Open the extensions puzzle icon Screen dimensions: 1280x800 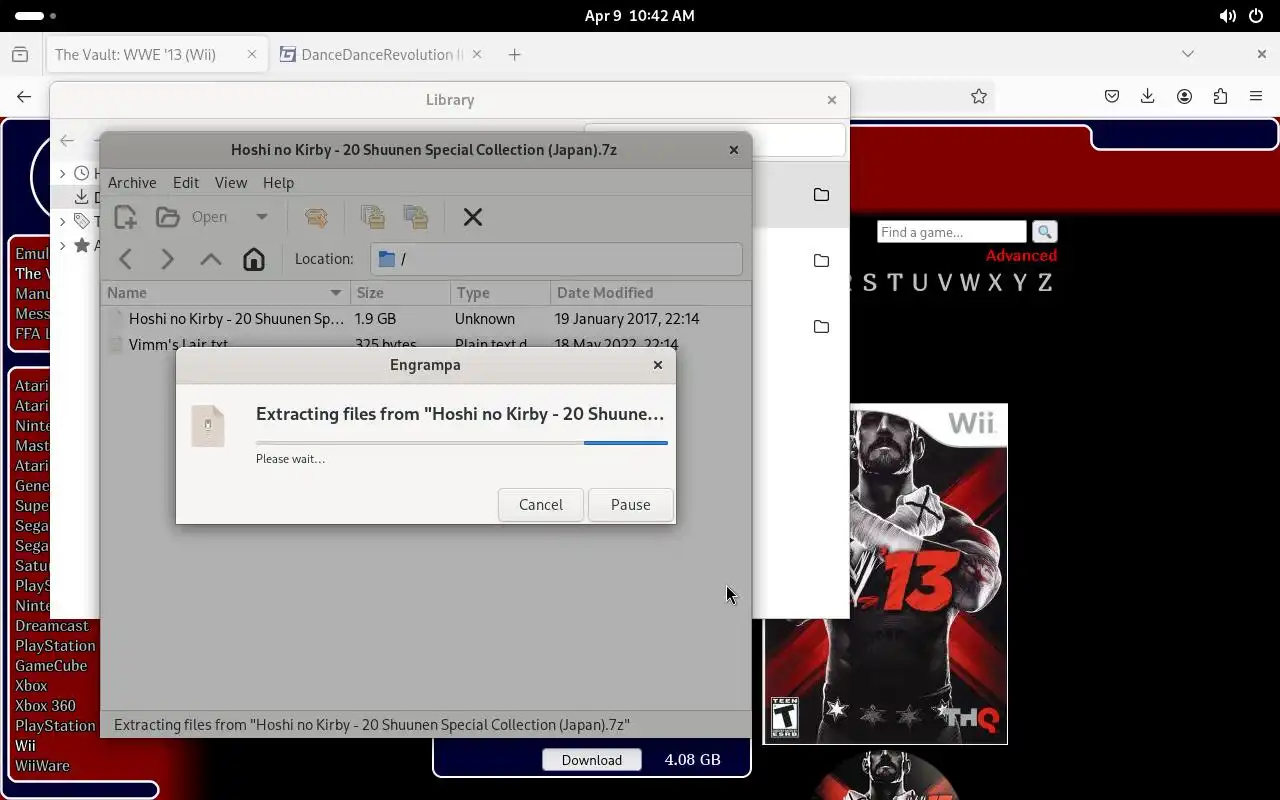coord(1220,97)
